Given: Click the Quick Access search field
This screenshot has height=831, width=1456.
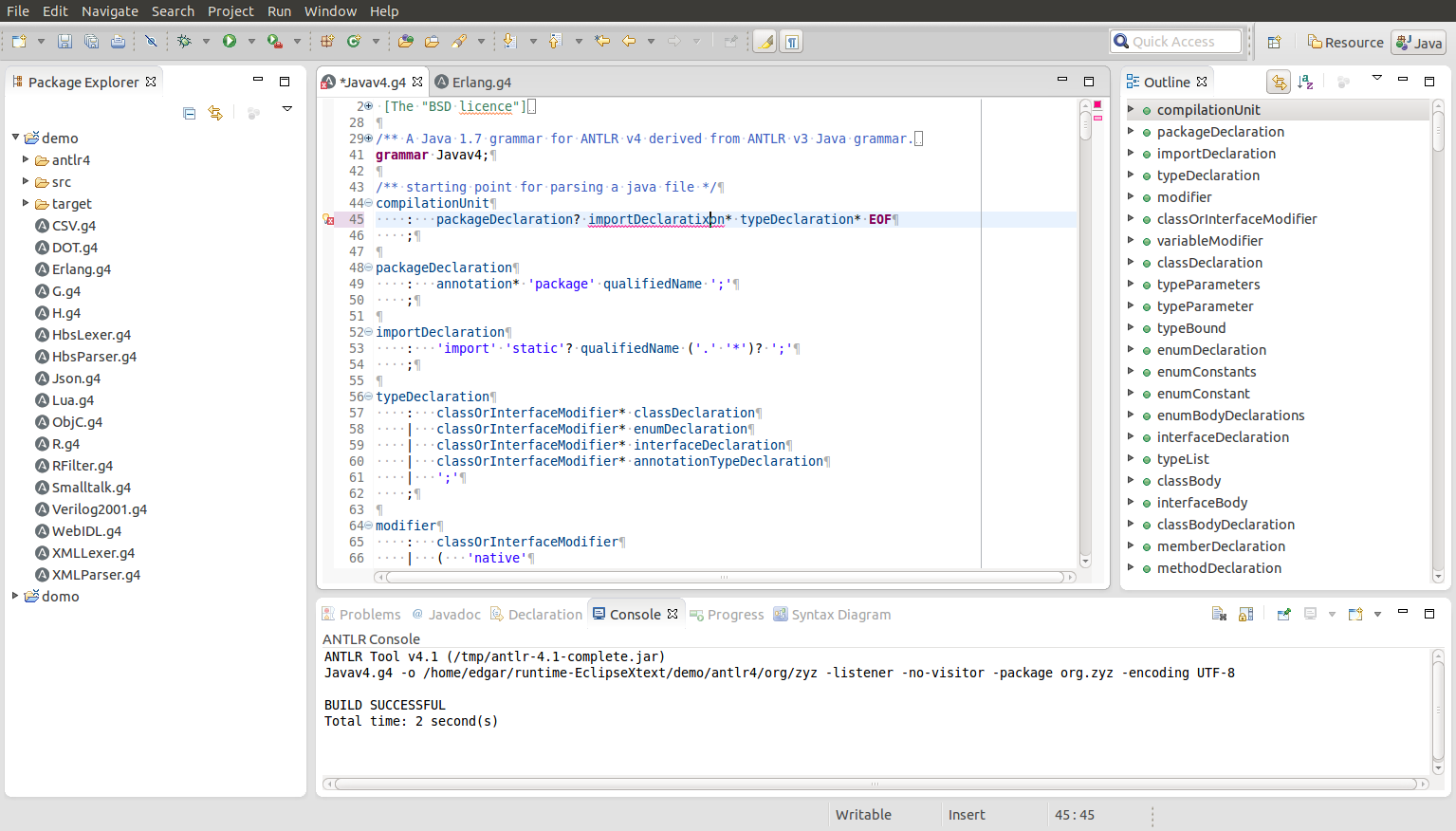Looking at the screenshot, I should pos(1175,42).
